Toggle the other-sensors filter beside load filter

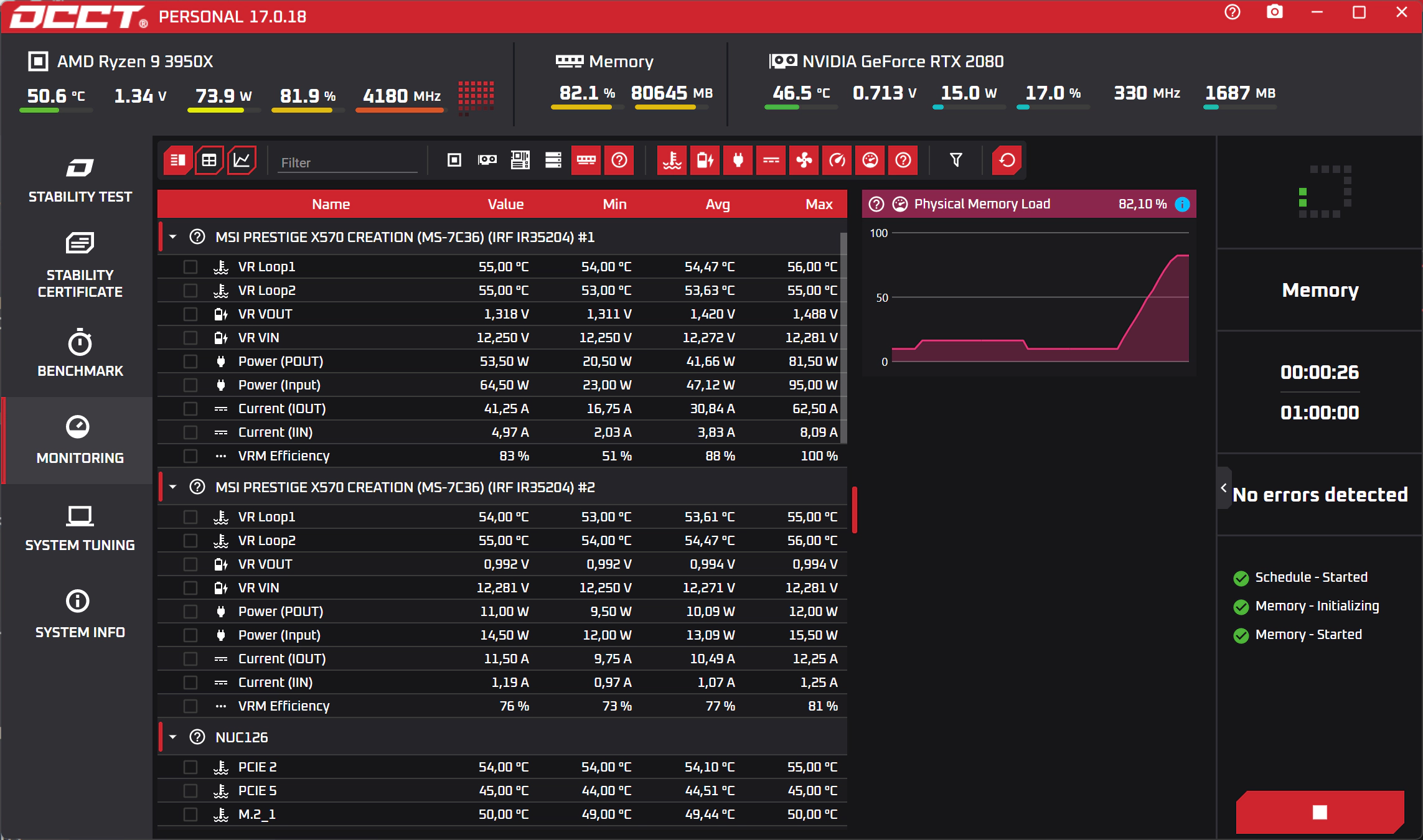tap(903, 161)
